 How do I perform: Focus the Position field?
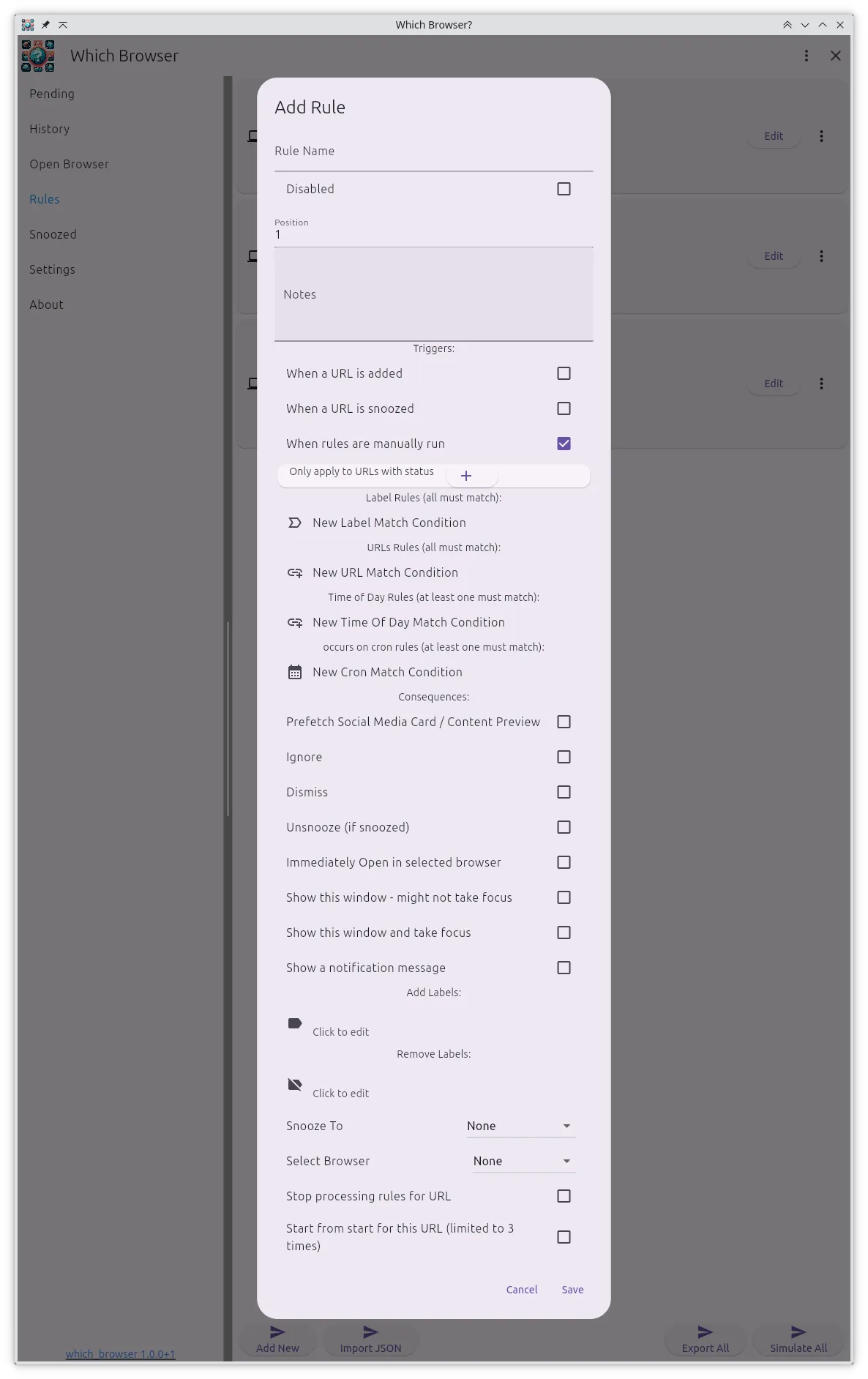point(433,230)
